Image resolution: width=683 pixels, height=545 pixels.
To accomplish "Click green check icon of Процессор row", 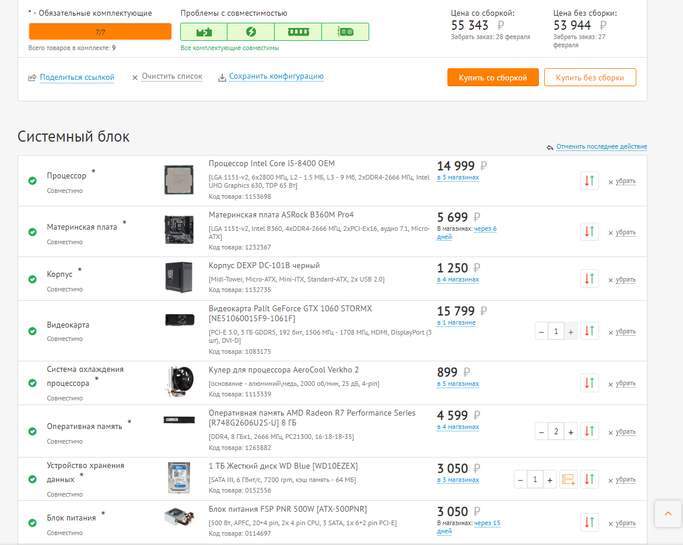I will 32,180.
